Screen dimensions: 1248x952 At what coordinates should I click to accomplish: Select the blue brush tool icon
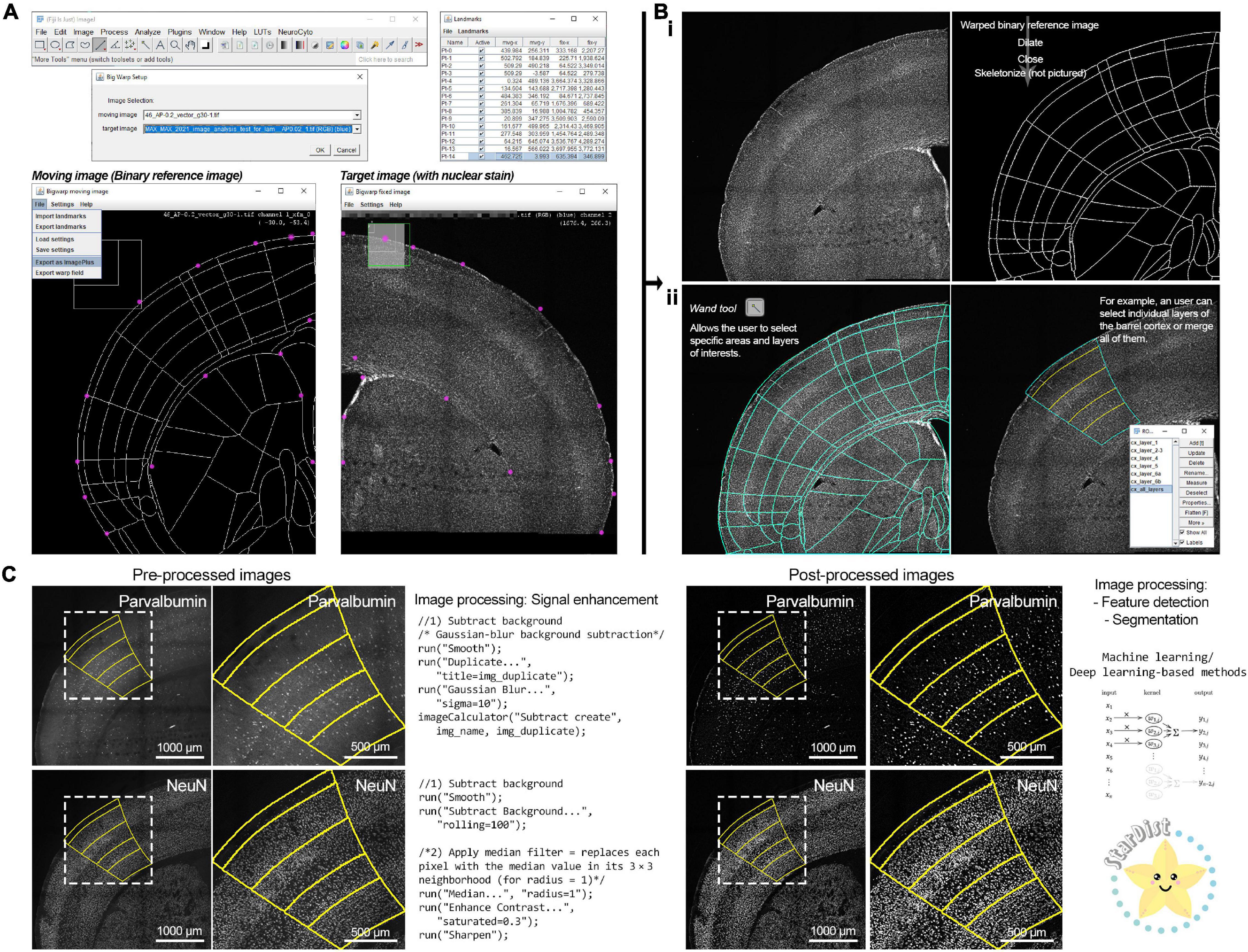pos(405,45)
